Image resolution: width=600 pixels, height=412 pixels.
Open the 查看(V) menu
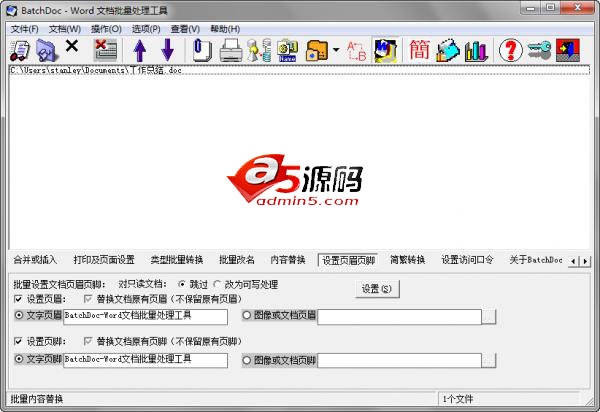pyautogui.click(x=185, y=29)
